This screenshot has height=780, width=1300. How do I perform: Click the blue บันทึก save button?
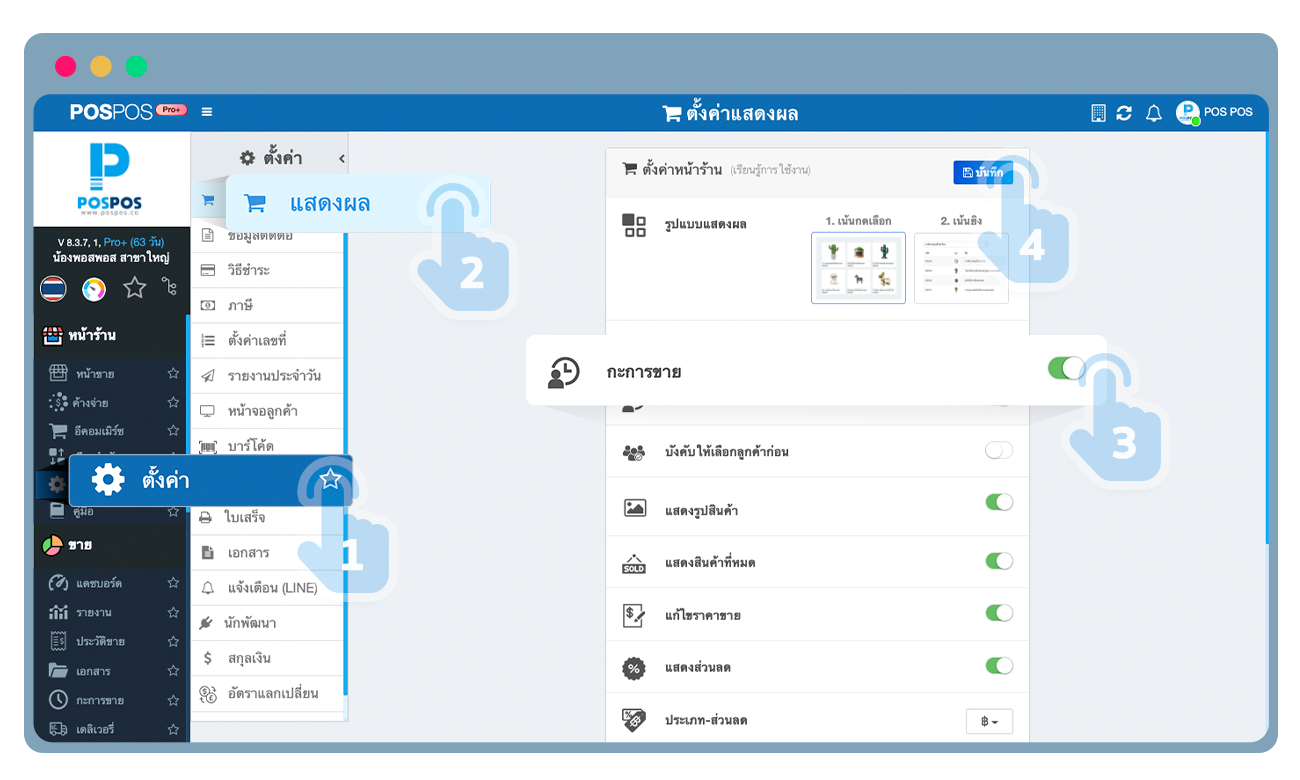point(982,172)
